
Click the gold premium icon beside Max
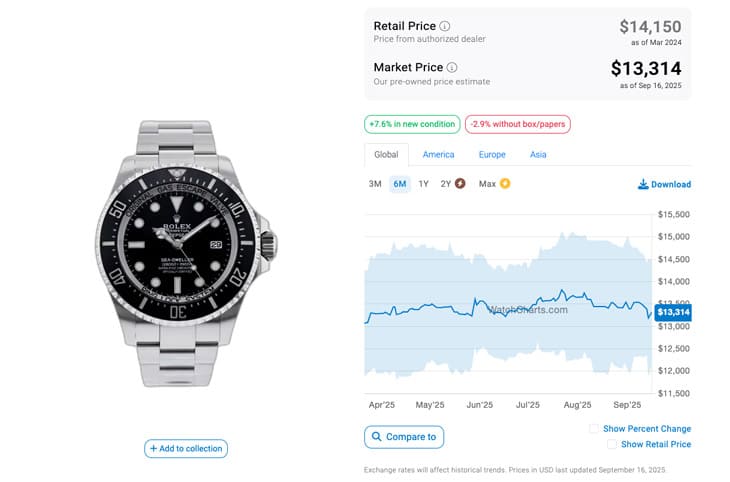point(505,184)
